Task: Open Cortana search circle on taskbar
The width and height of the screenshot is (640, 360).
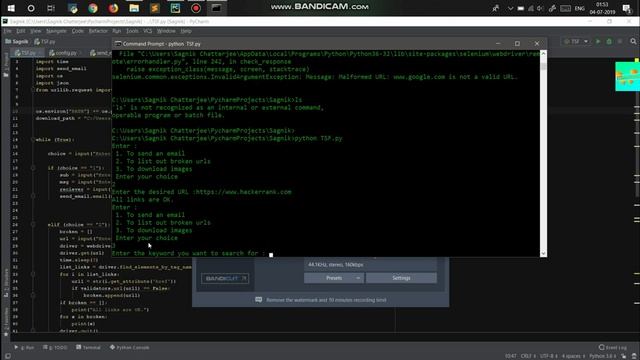Action: 31,8
